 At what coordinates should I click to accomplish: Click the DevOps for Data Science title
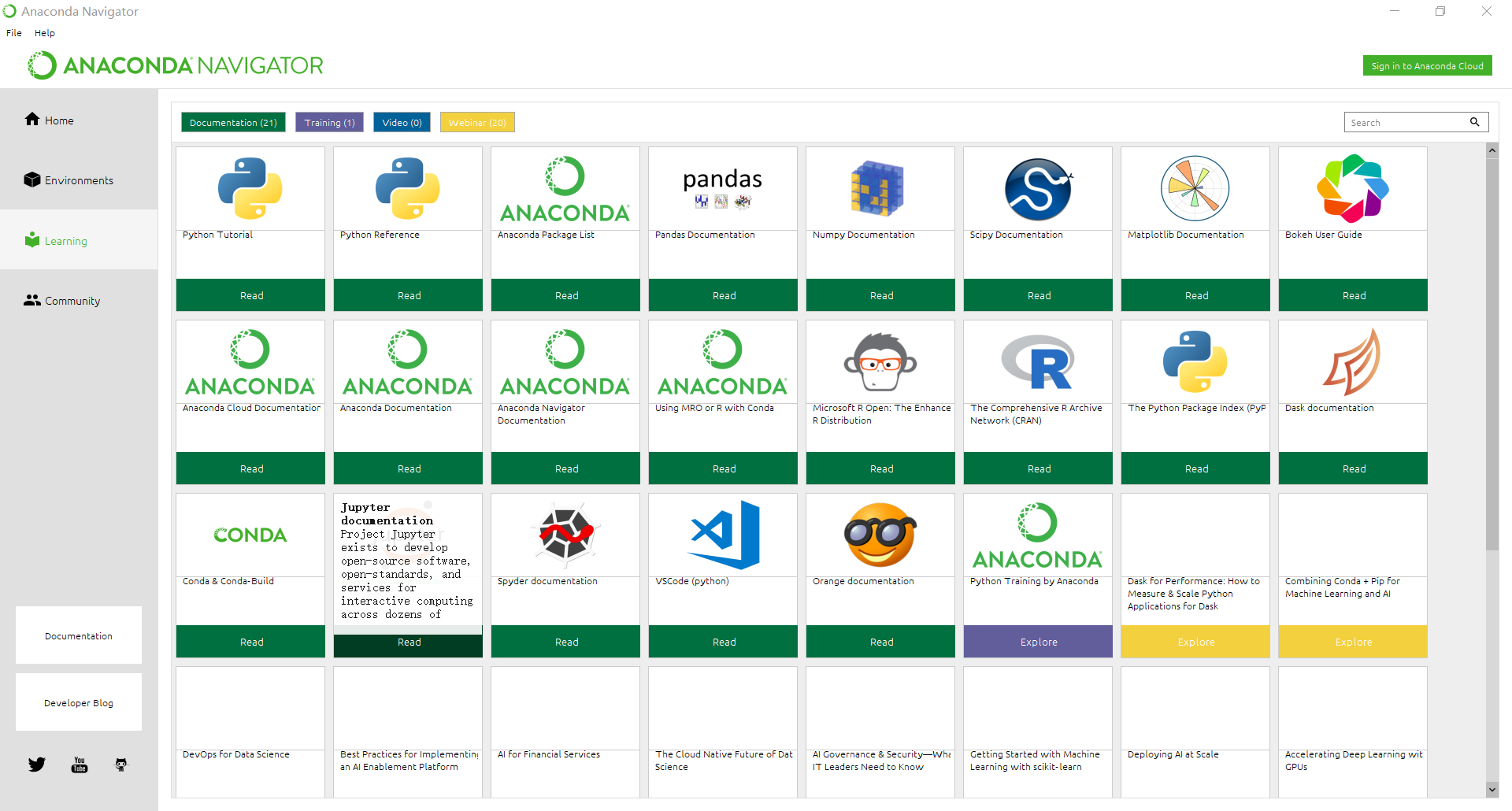[236, 754]
